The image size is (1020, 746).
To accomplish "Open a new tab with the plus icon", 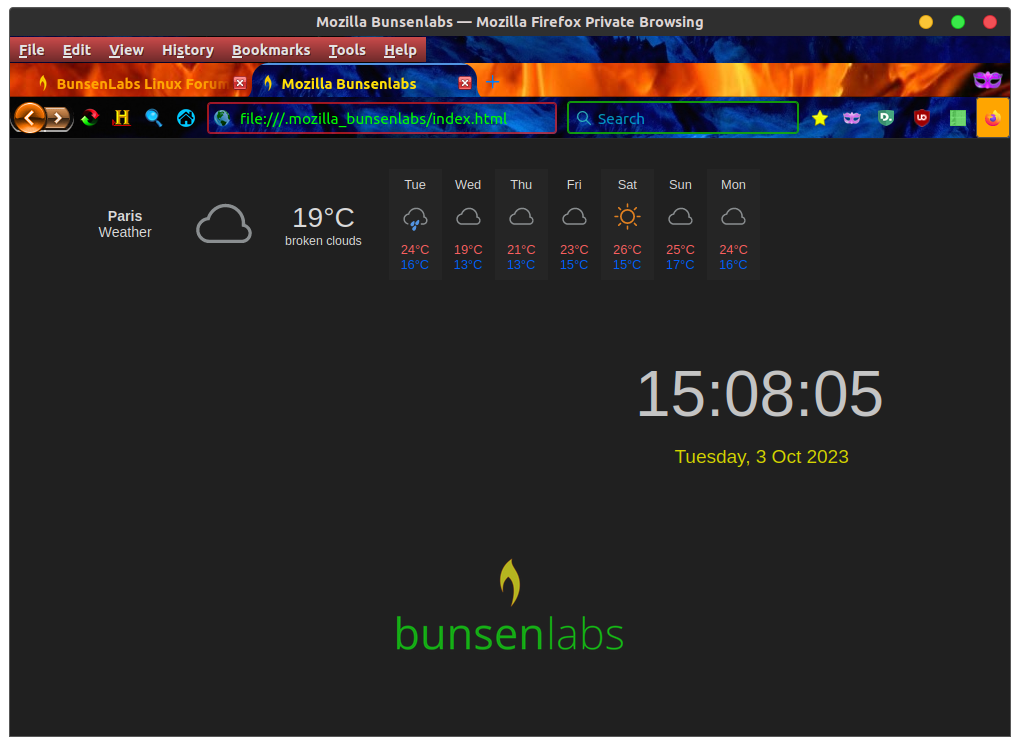I will [492, 83].
